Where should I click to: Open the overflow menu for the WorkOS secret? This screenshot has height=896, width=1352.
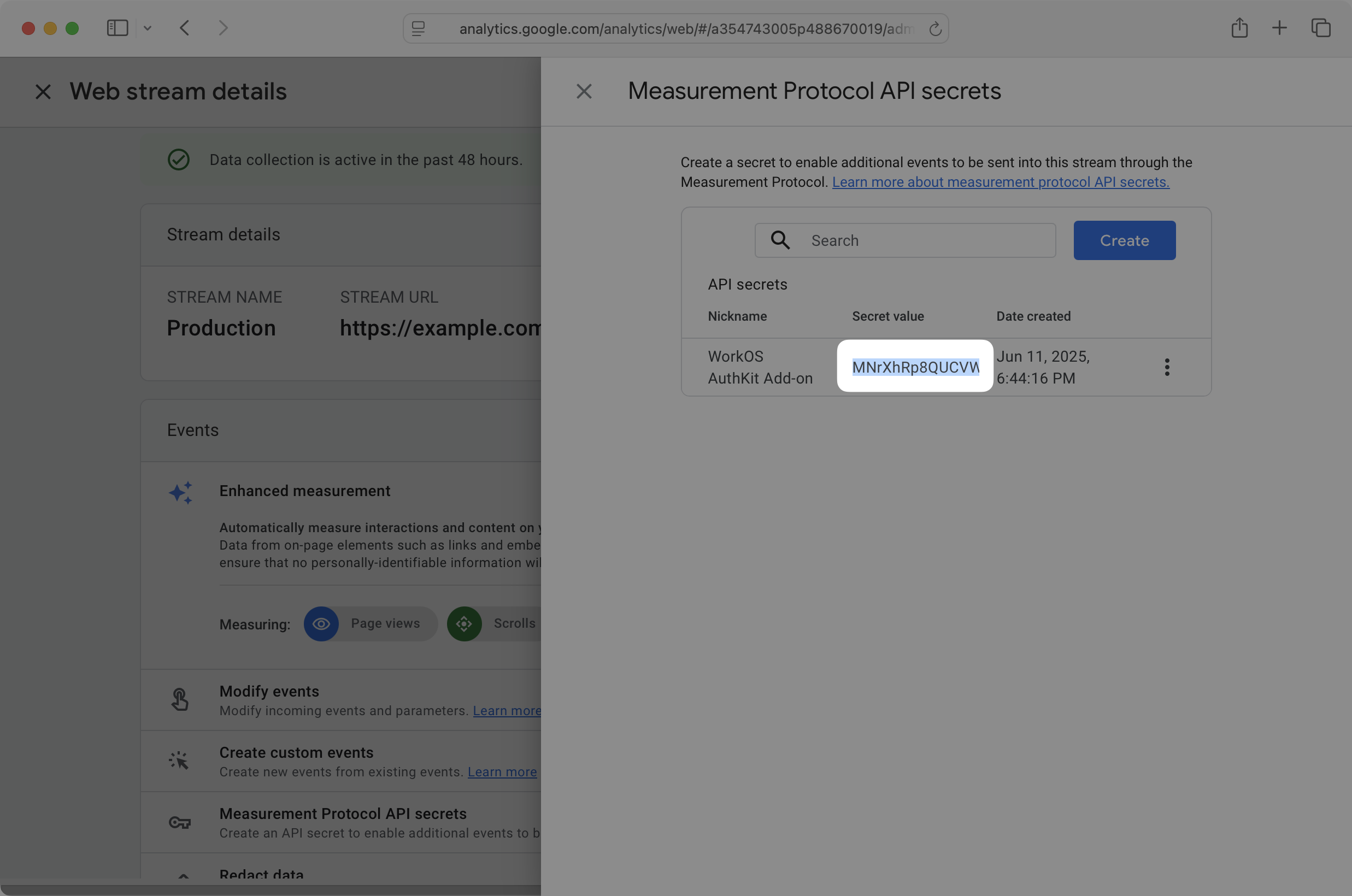(1167, 366)
